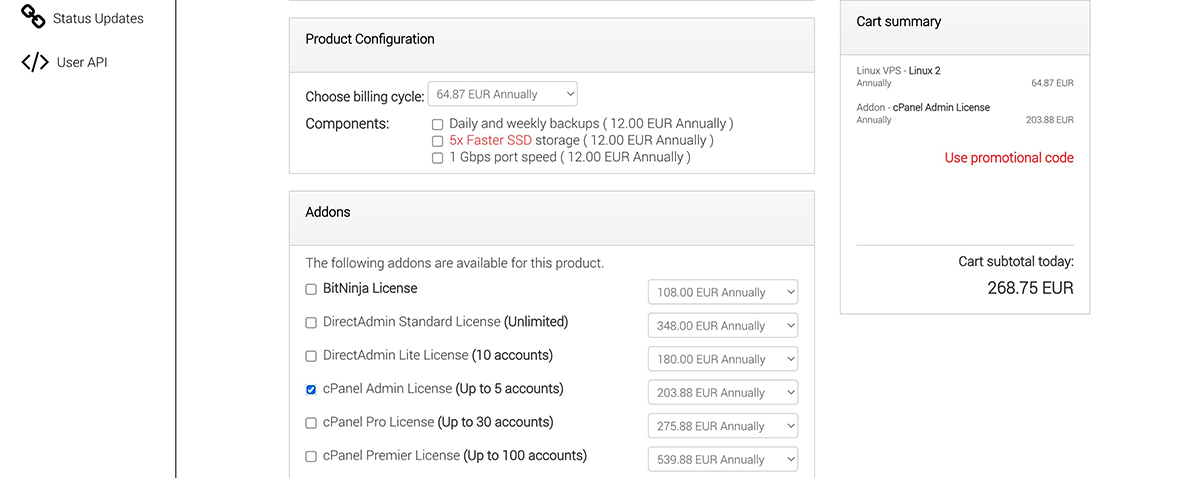The height and width of the screenshot is (478, 1201).
Task: Check the BitNinja License addon
Action: pos(311,289)
